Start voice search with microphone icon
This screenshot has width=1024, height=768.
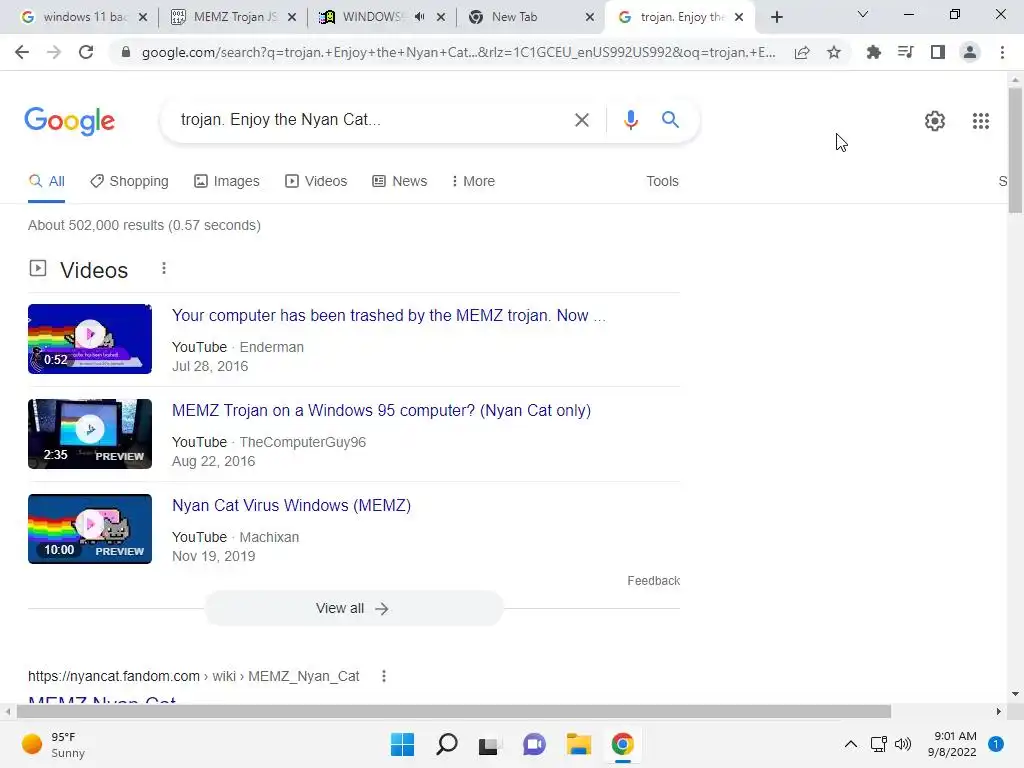tap(630, 120)
